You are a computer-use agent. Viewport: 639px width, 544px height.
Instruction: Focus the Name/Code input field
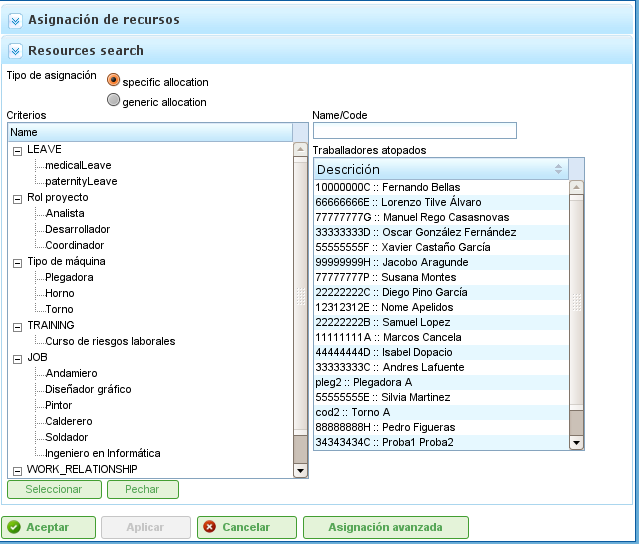pyautogui.click(x=414, y=131)
